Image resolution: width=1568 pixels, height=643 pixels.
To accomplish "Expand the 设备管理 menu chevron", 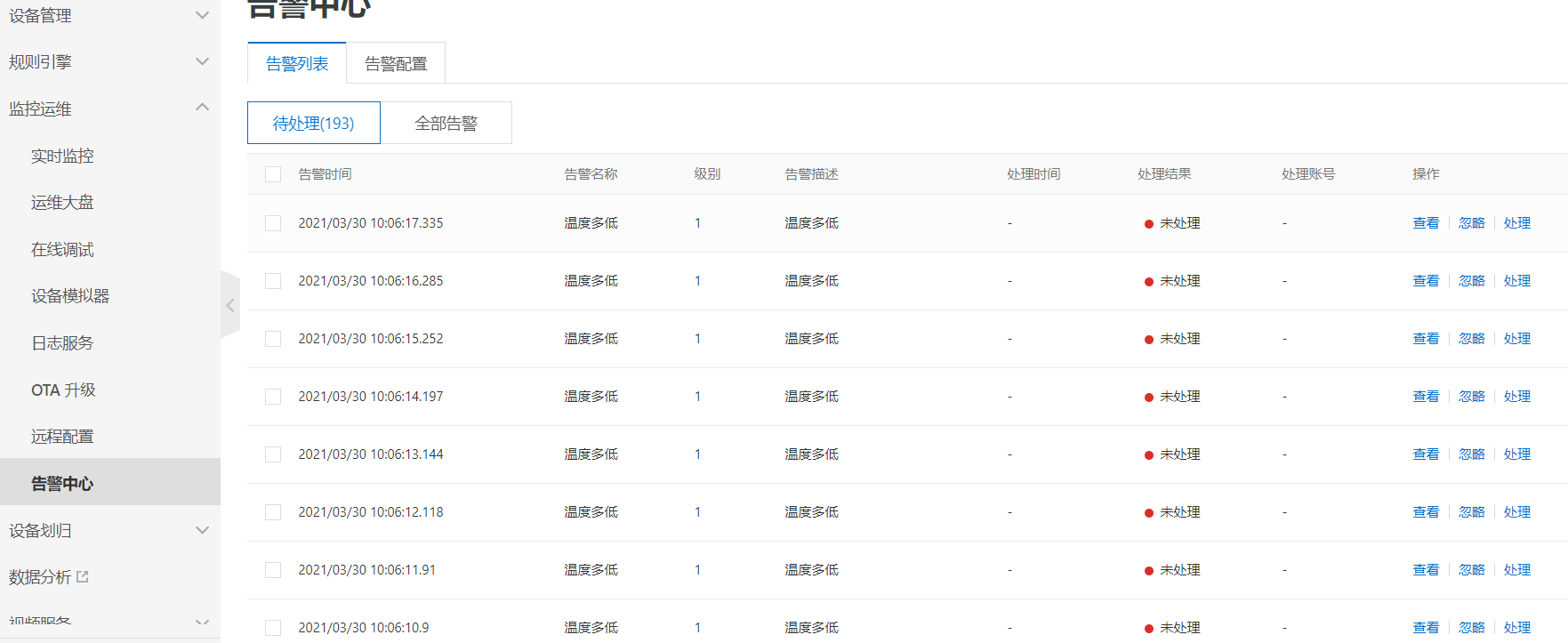I will click(x=203, y=15).
